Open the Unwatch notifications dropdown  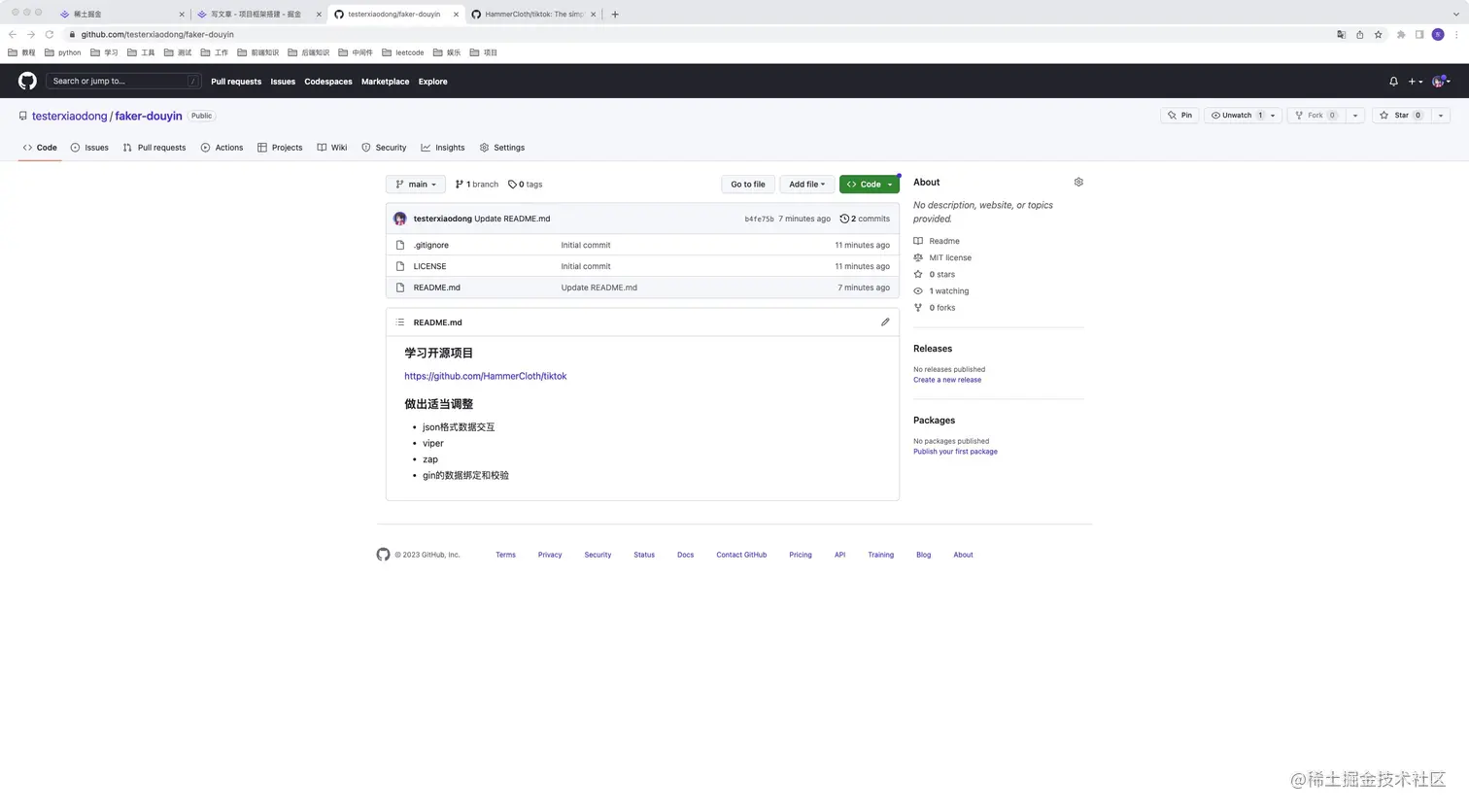pyautogui.click(x=1243, y=116)
